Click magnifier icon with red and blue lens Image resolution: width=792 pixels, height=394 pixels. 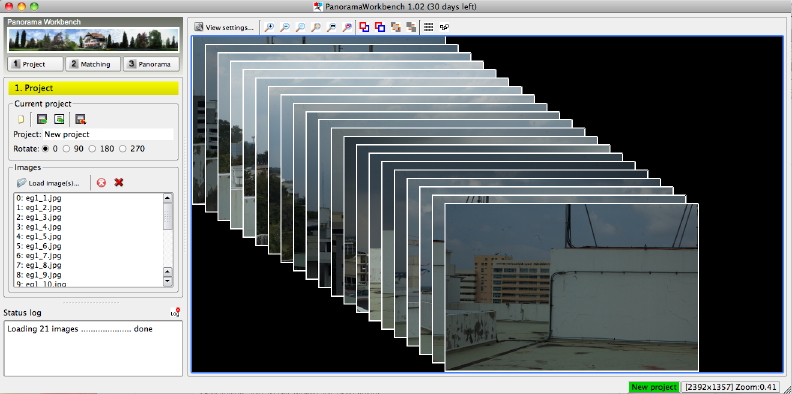click(348, 27)
